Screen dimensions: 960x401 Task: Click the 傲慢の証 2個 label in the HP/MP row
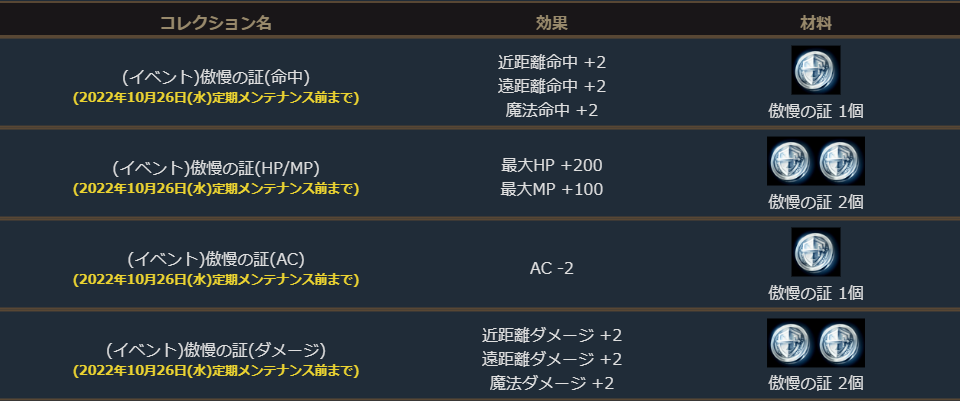point(815,201)
